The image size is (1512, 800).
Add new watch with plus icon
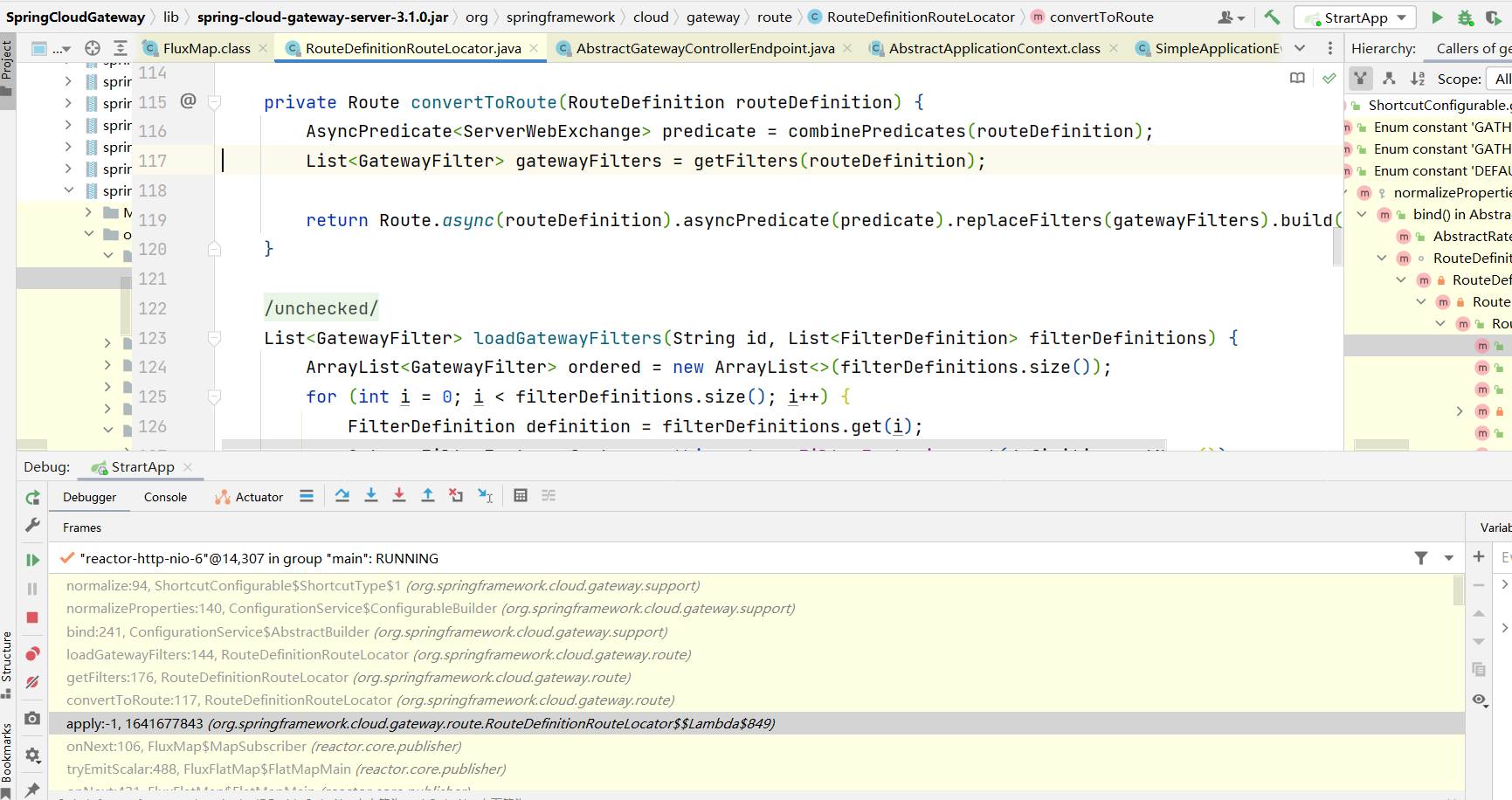click(x=1479, y=556)
